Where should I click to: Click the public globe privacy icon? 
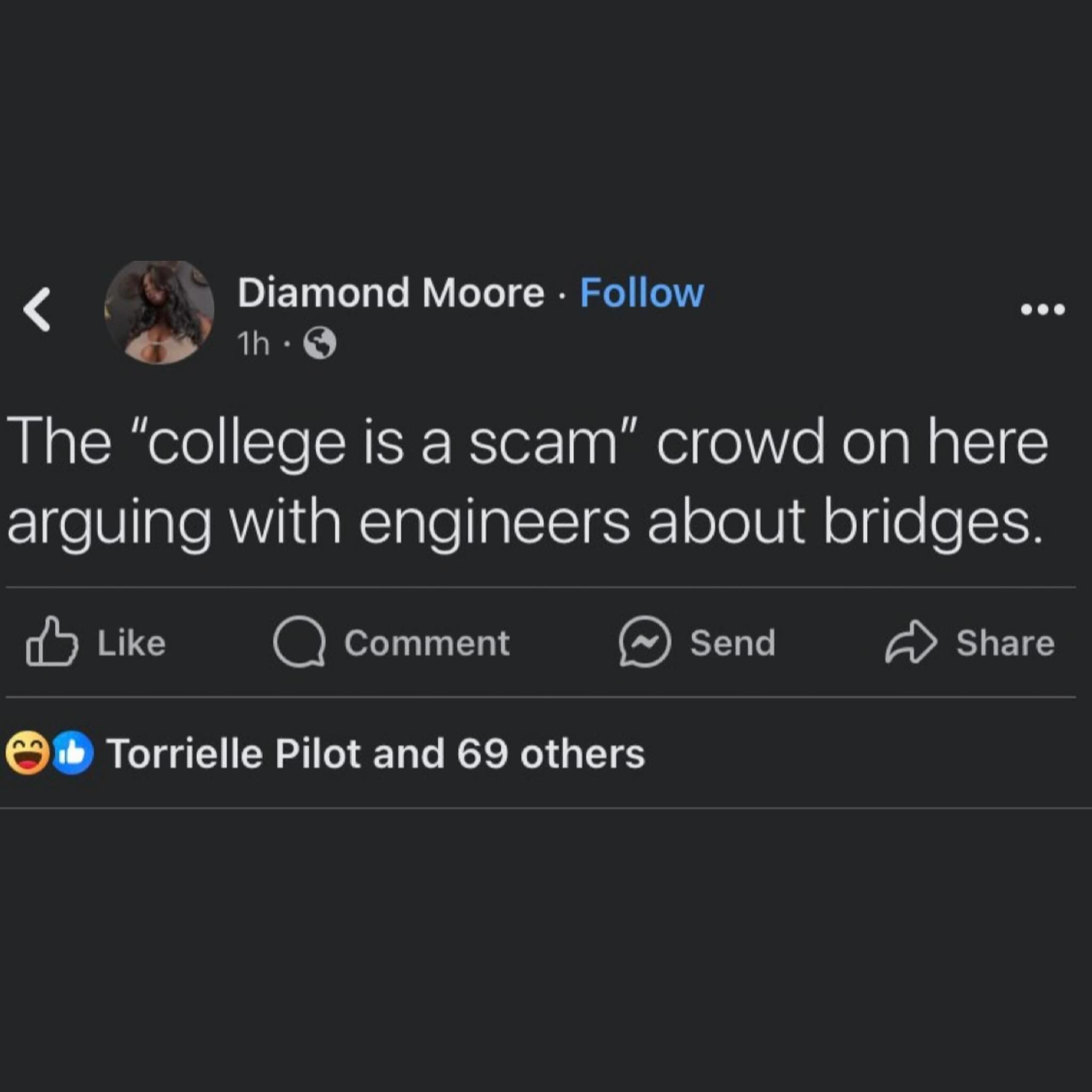point(320,343)
